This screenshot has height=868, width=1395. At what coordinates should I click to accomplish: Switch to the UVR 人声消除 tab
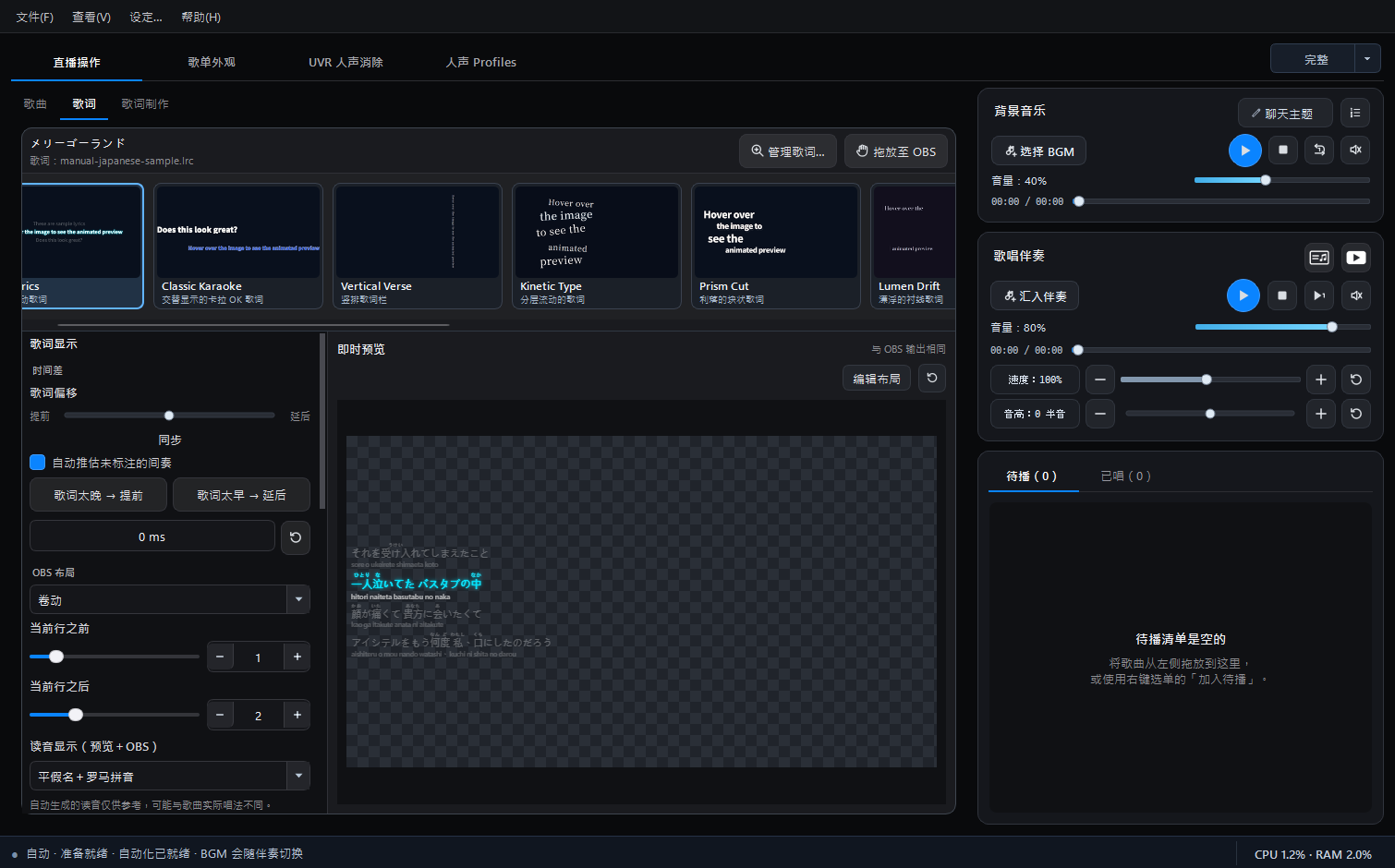(x=346, y=63)
